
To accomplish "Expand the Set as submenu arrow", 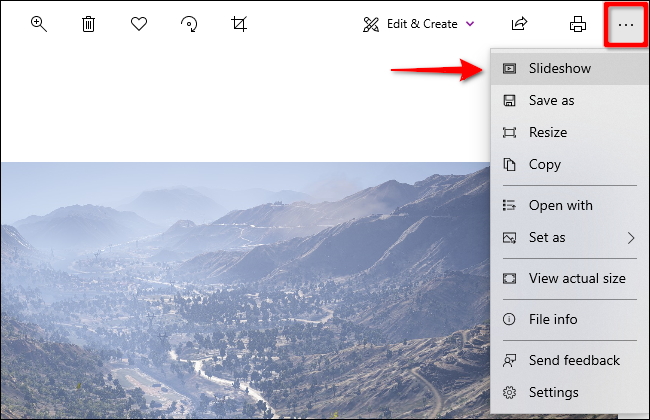I will click(631, 238).
